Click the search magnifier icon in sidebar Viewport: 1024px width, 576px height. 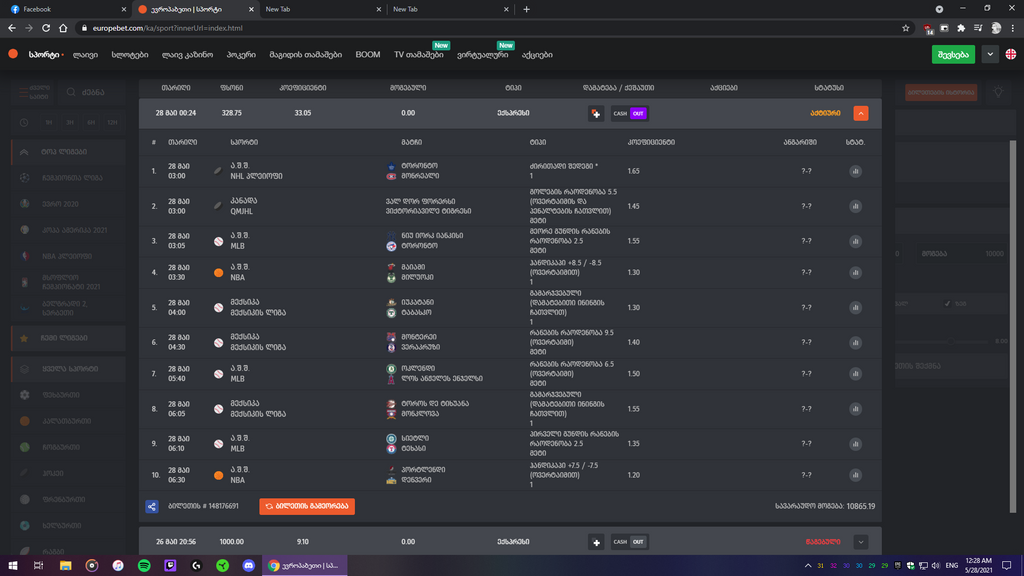(x=71, y=92)
